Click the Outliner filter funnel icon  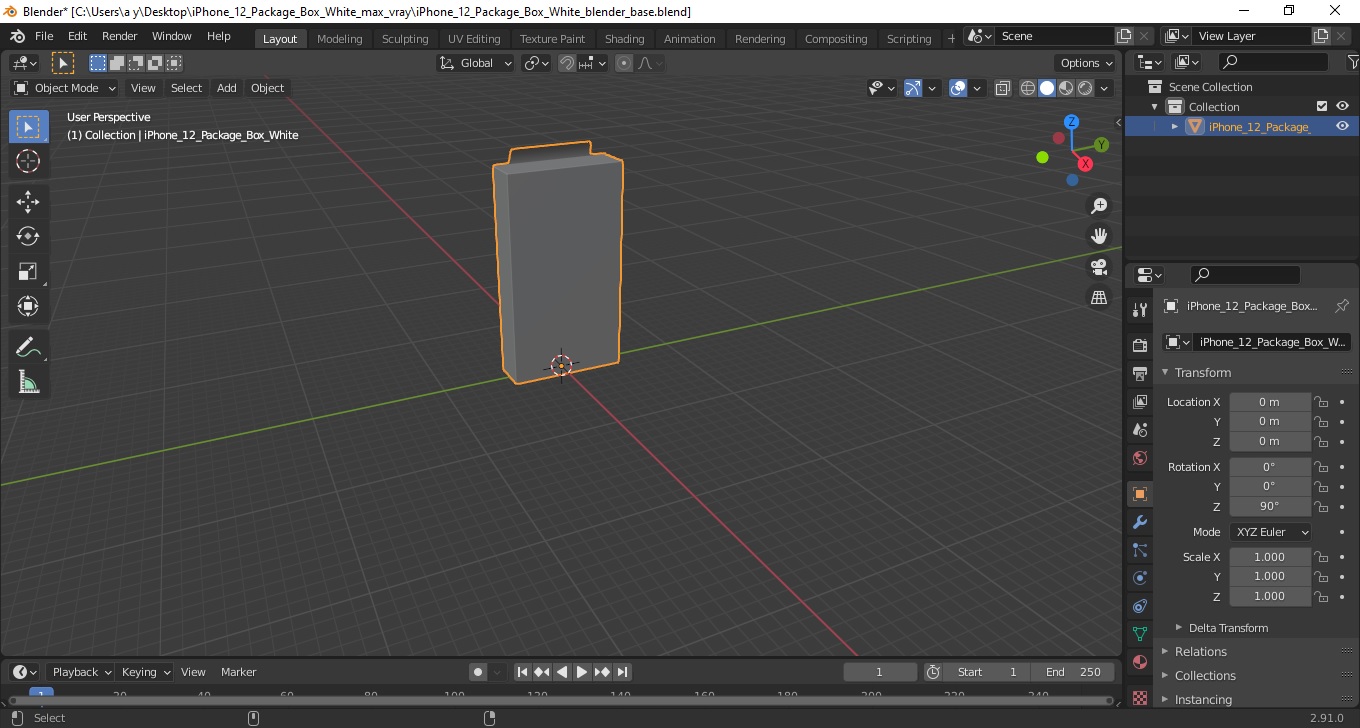pyautogui.click(x=1352, y=62)
